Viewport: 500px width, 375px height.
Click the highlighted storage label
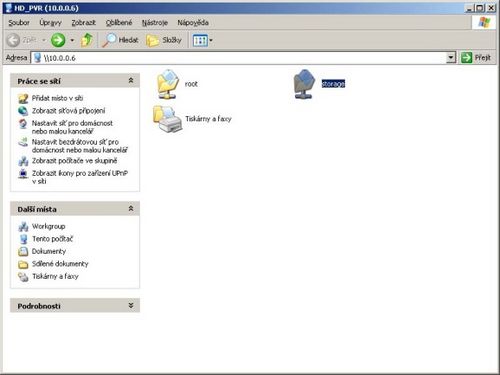[333, 84]
